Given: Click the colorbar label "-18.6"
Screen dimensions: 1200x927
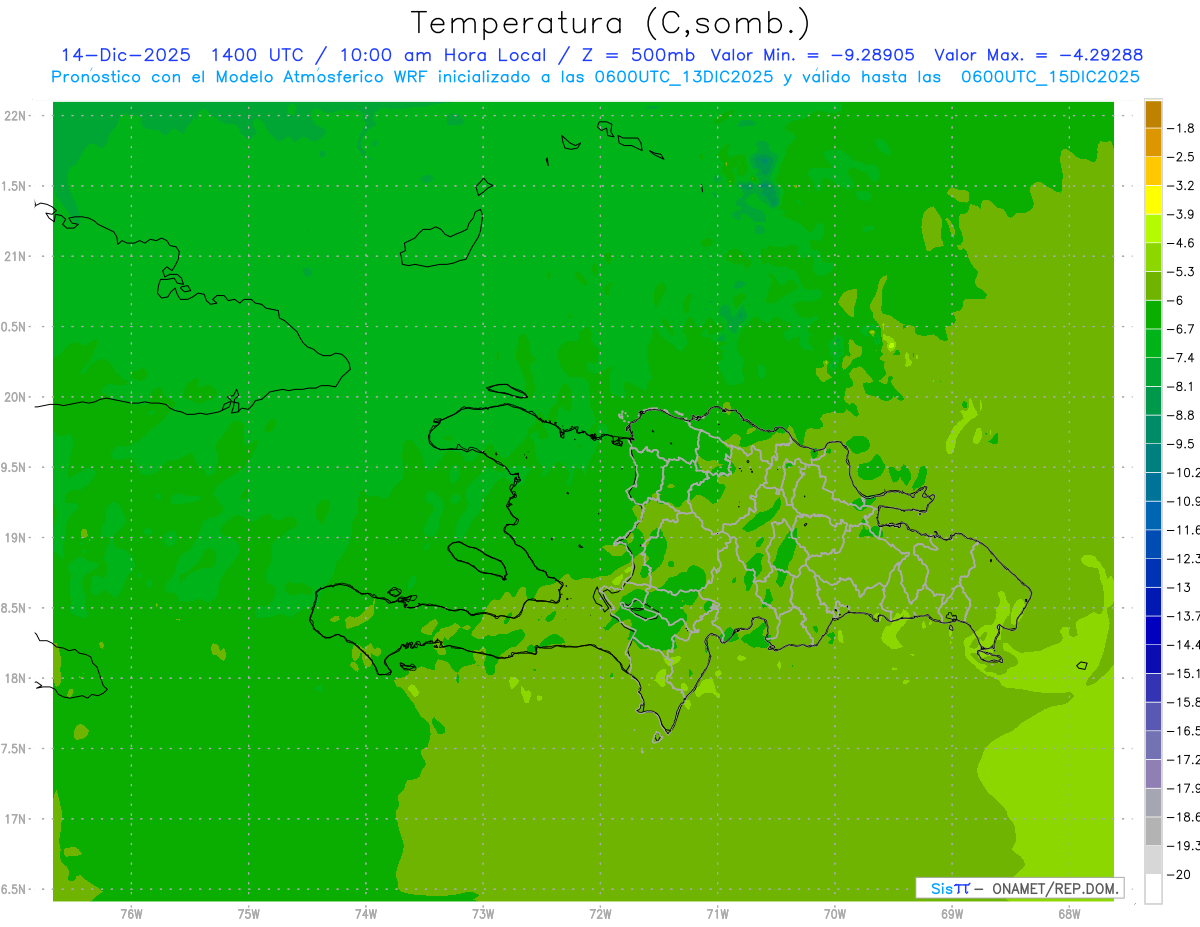Looking at the screenshot, I should (1184, 817).
